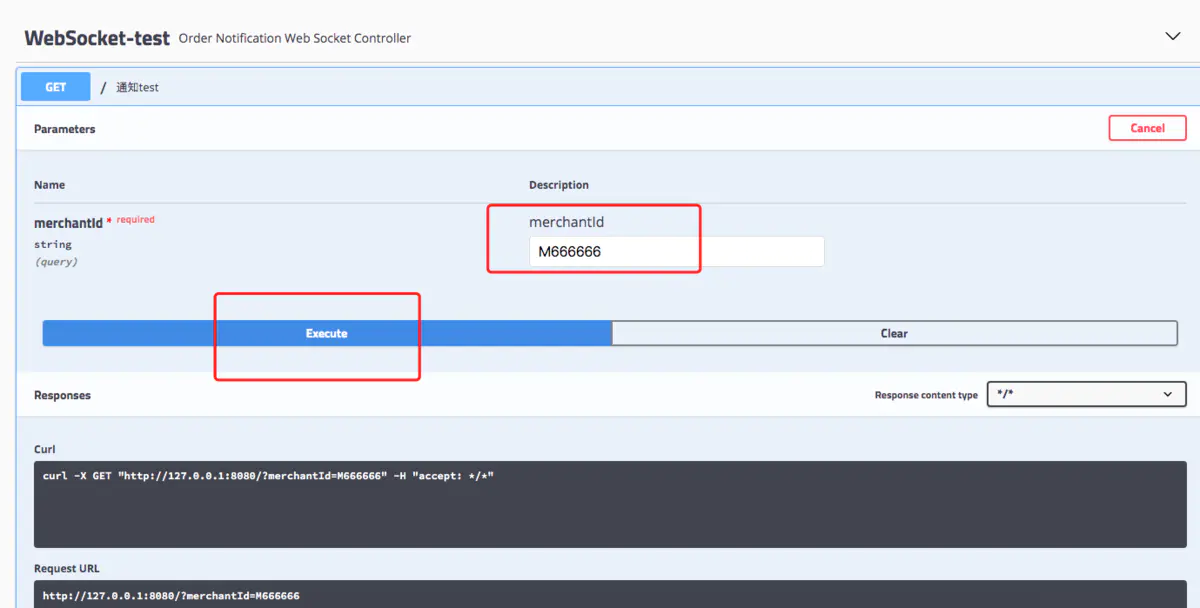Execute the GET request

(x=327, y=333)
